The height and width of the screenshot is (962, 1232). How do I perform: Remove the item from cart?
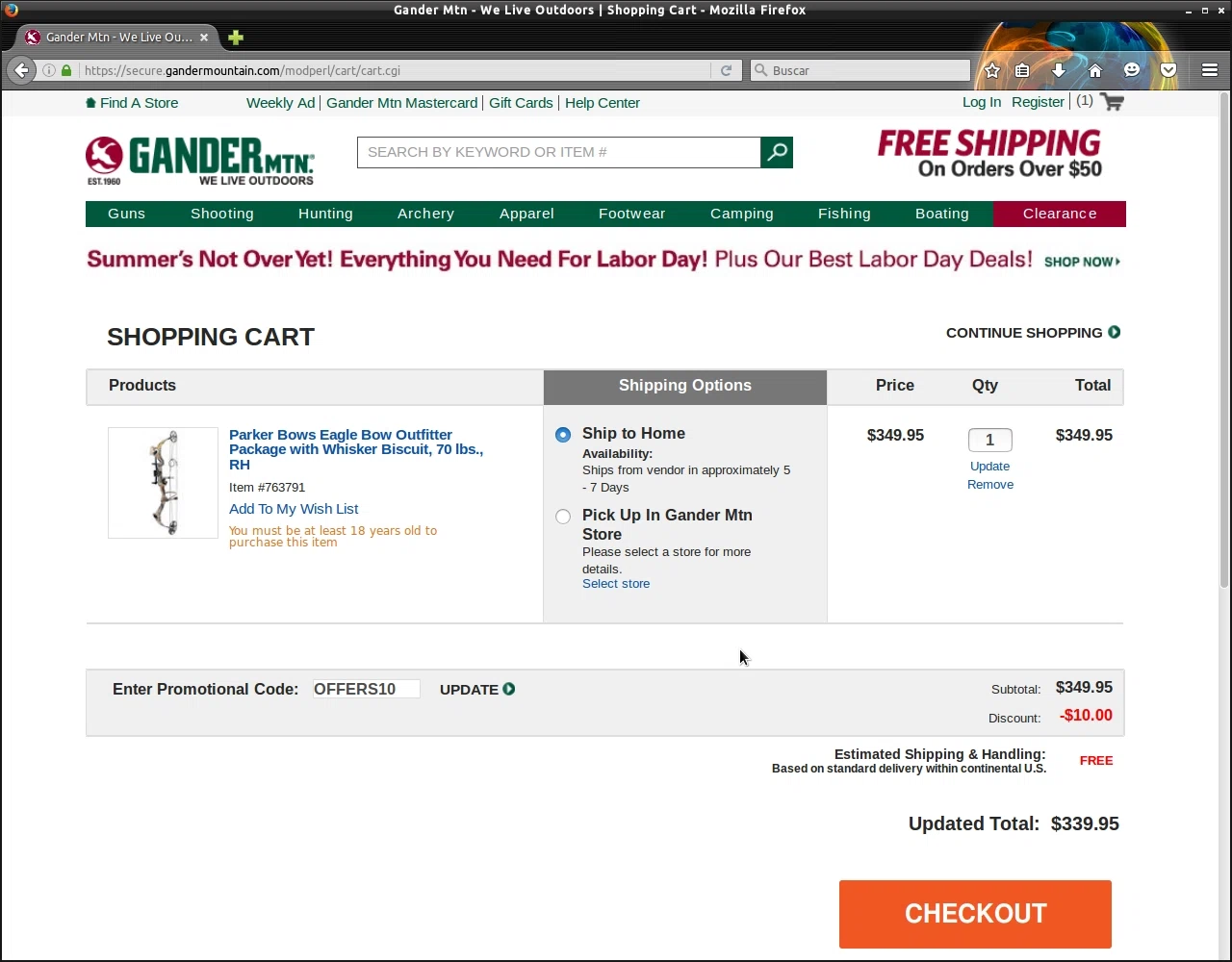[989, 485]
